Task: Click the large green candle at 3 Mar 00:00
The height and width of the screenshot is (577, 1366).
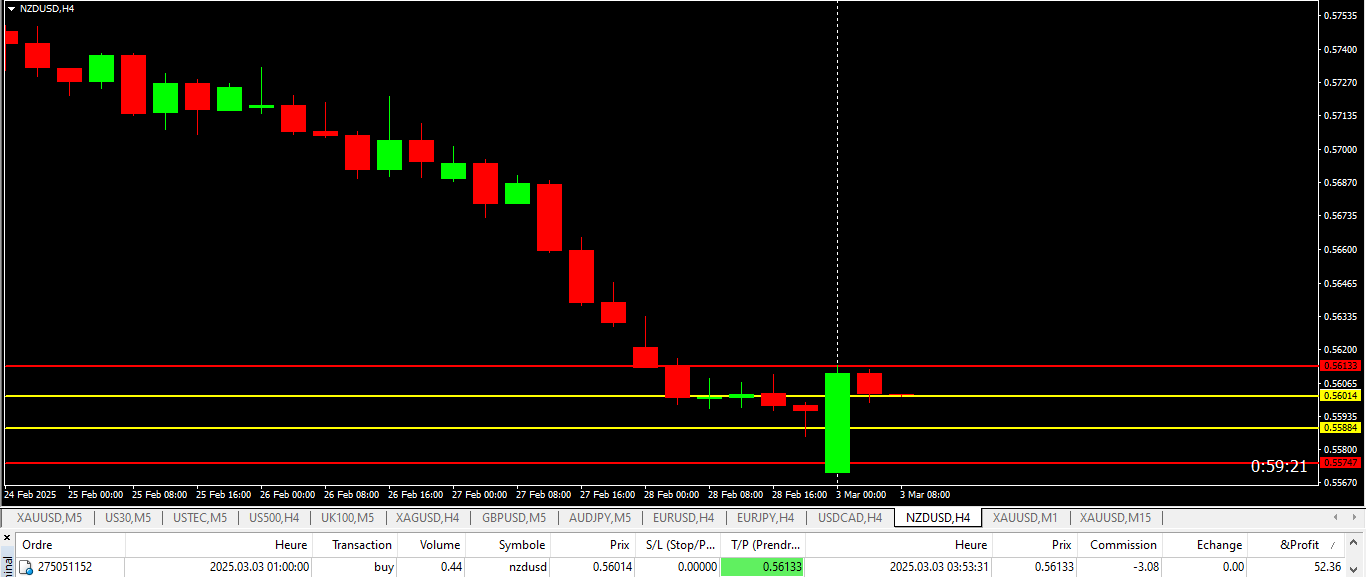Action: [x=837, y=422]
